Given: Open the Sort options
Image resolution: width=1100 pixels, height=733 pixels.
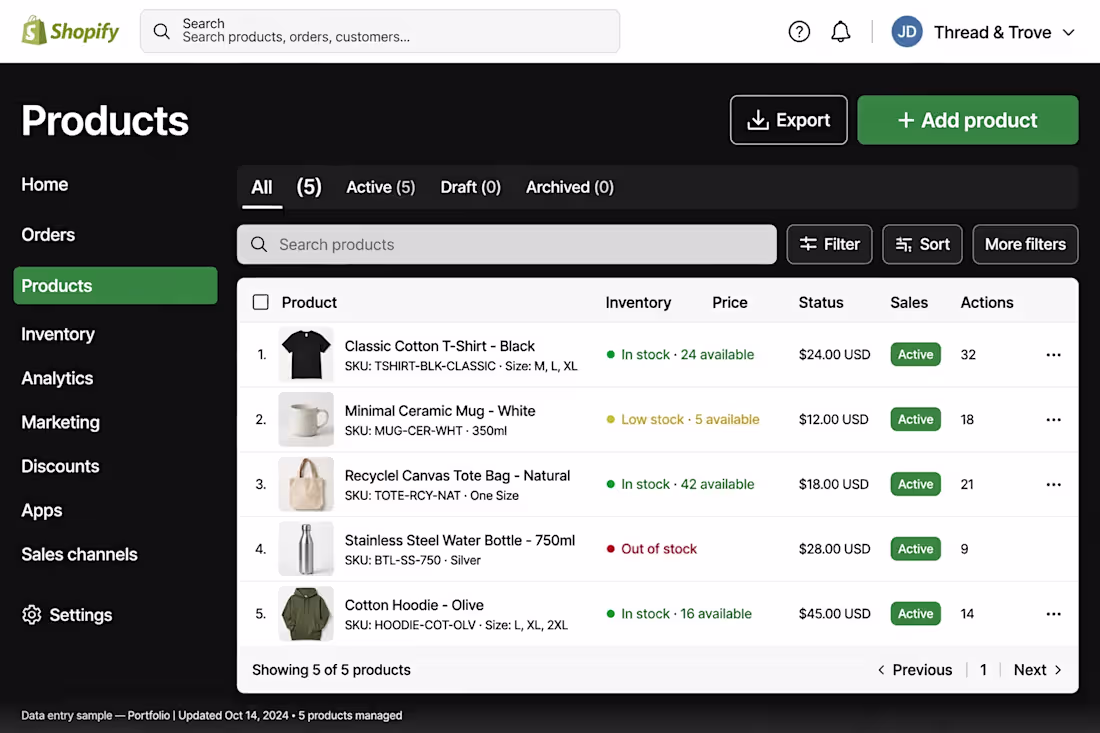Looking at the screenshot, I should (x=922, y=244).
